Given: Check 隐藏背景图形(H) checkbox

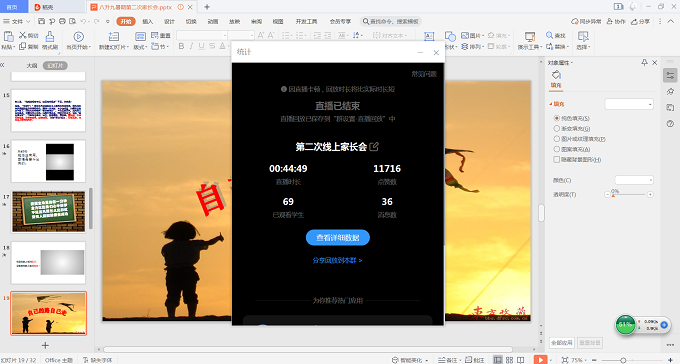Looking at the screenshot, I should point(556,160).
